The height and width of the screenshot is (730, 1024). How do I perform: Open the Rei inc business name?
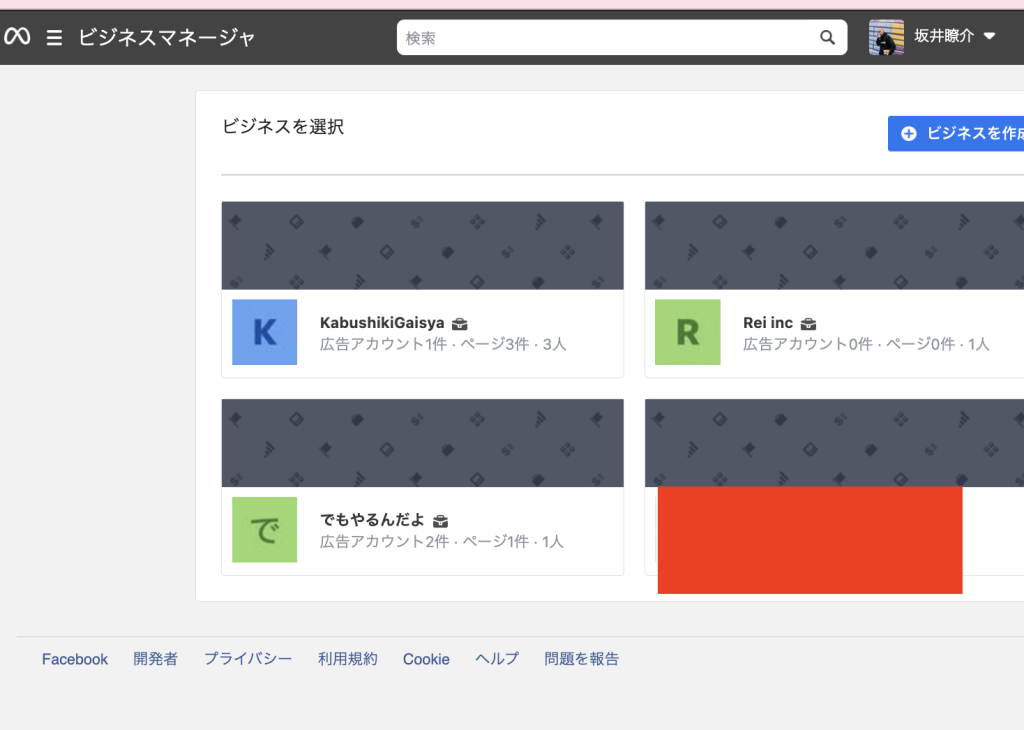pyautogui.click(x=768, y=323)
